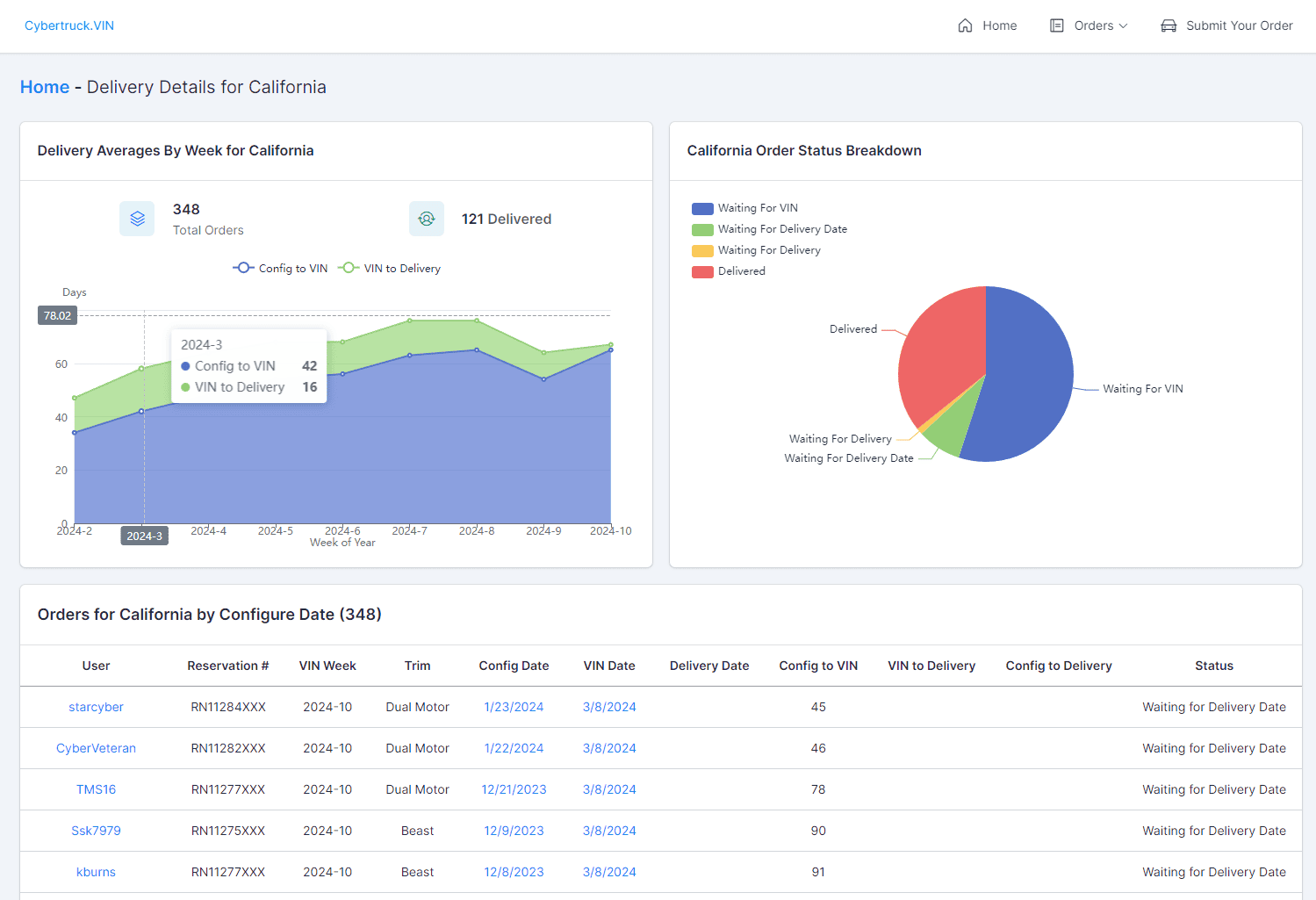The height and width of the screenshot is (900, 1316).
Task: Expand the Orders dropdown chevron
Action: point(1123,25)
